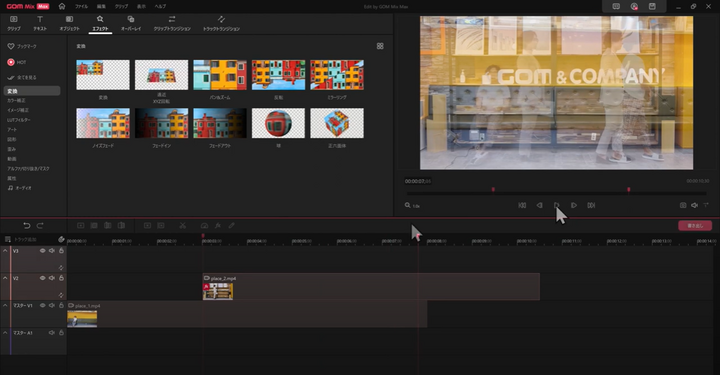Select the pencil edit tool
The width and height of the screenshot is (720, 375).
pyautogui.click(x=231, y=225)
